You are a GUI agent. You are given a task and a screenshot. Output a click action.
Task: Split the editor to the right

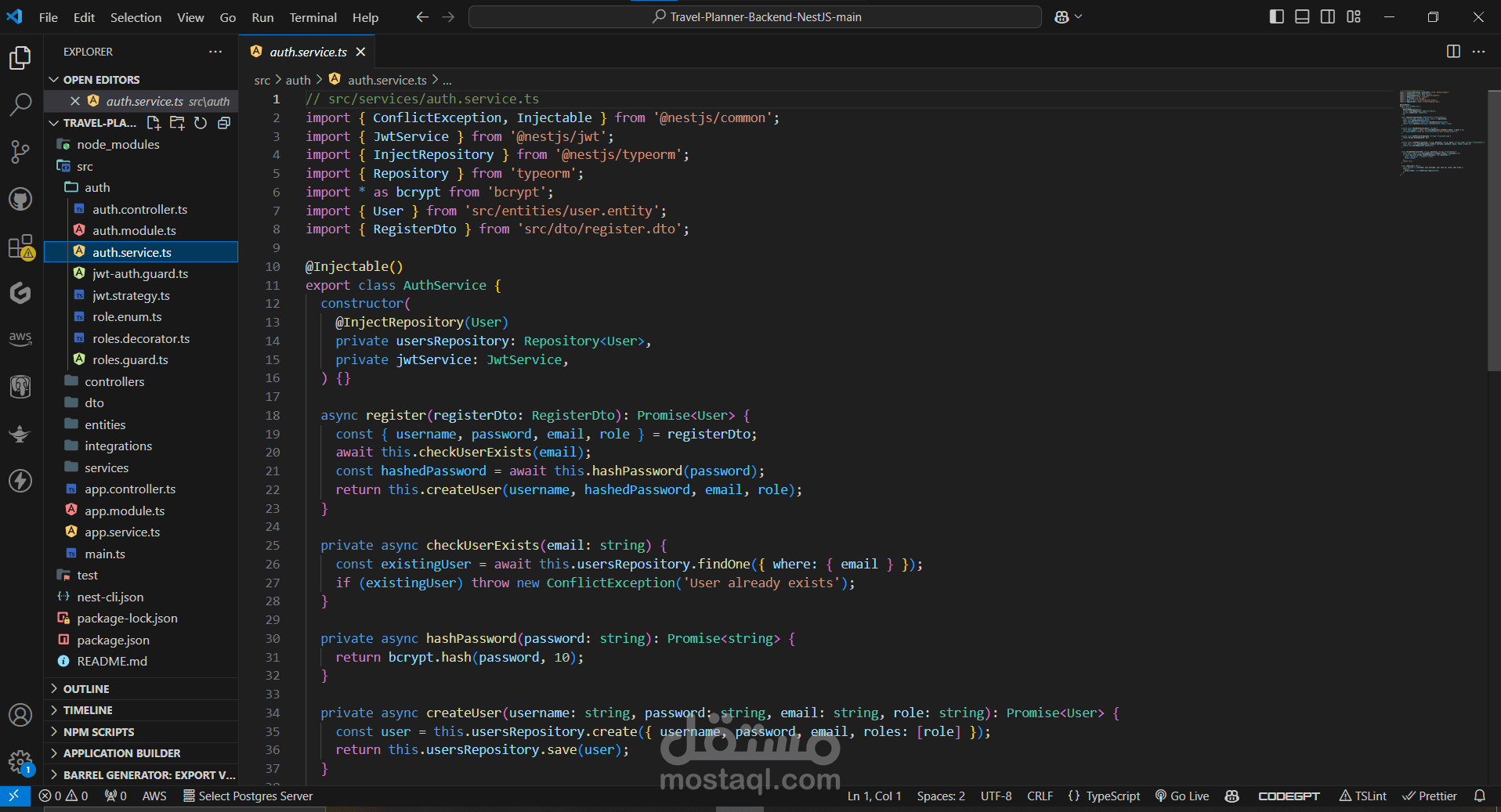[x=1453, y=52]
